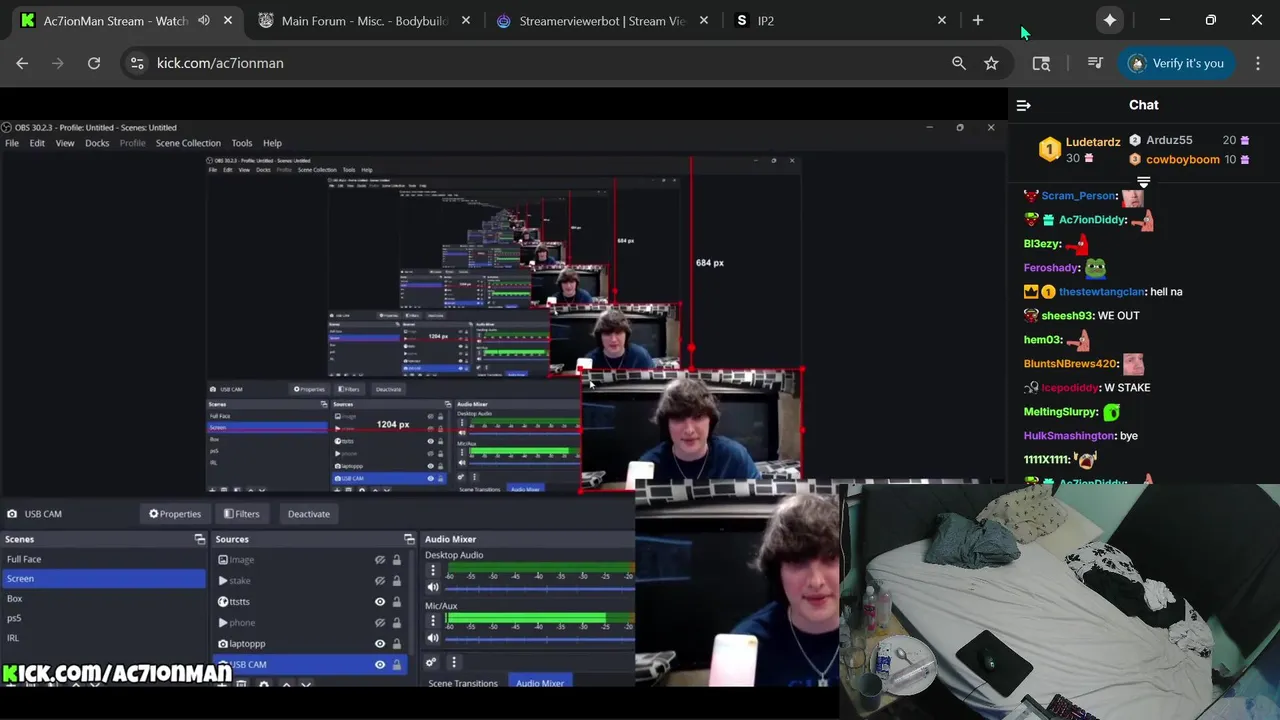1280x720 pixels.
Task: Close the Streamerviewerbot tab
Action: (x=704, y=20)
